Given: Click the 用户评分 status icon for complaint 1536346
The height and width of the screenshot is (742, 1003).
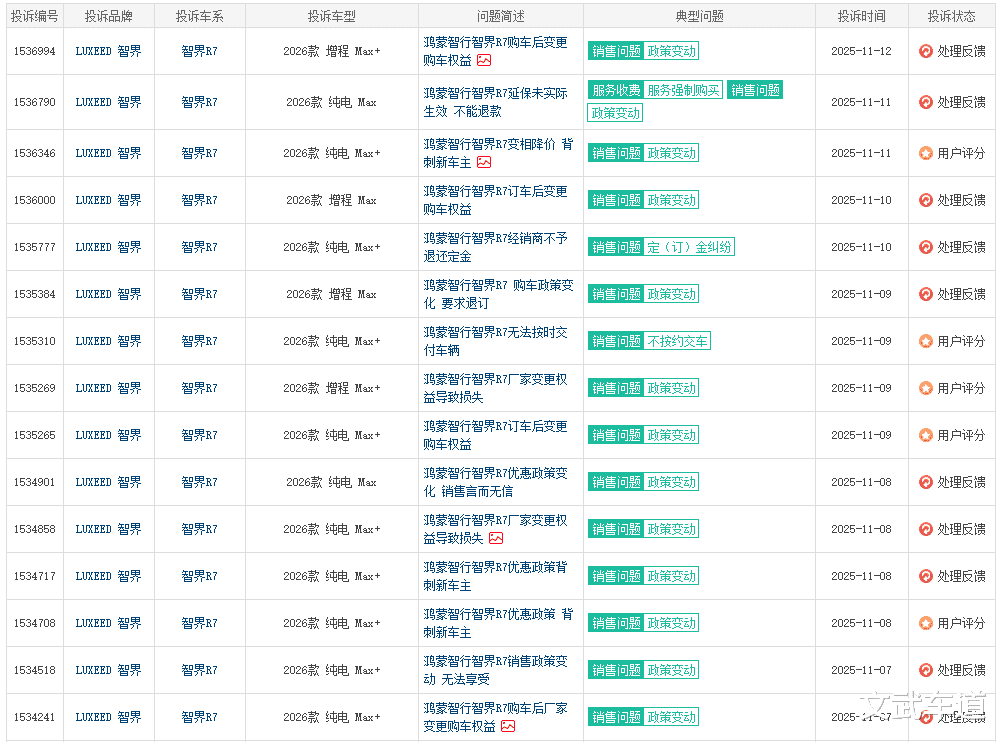Looking at the screenshot, I should (x=926, y=154).
